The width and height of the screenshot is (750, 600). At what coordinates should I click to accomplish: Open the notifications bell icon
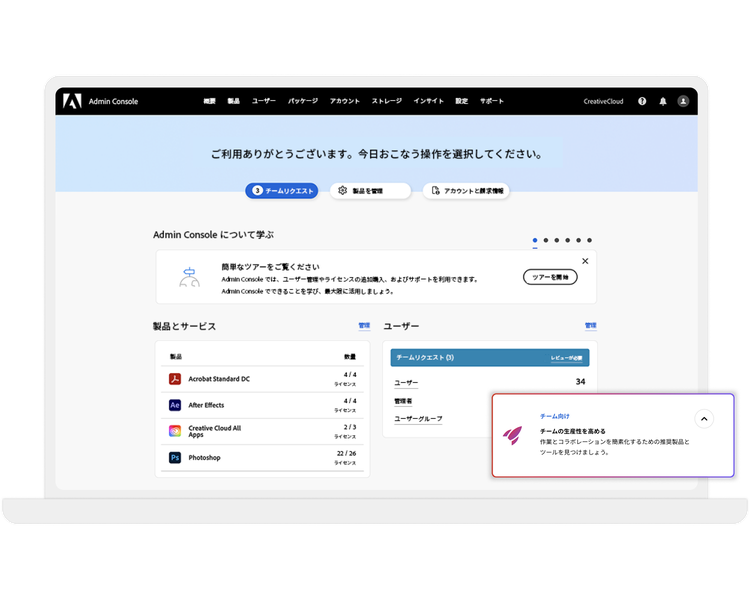[x=663, y=101]
